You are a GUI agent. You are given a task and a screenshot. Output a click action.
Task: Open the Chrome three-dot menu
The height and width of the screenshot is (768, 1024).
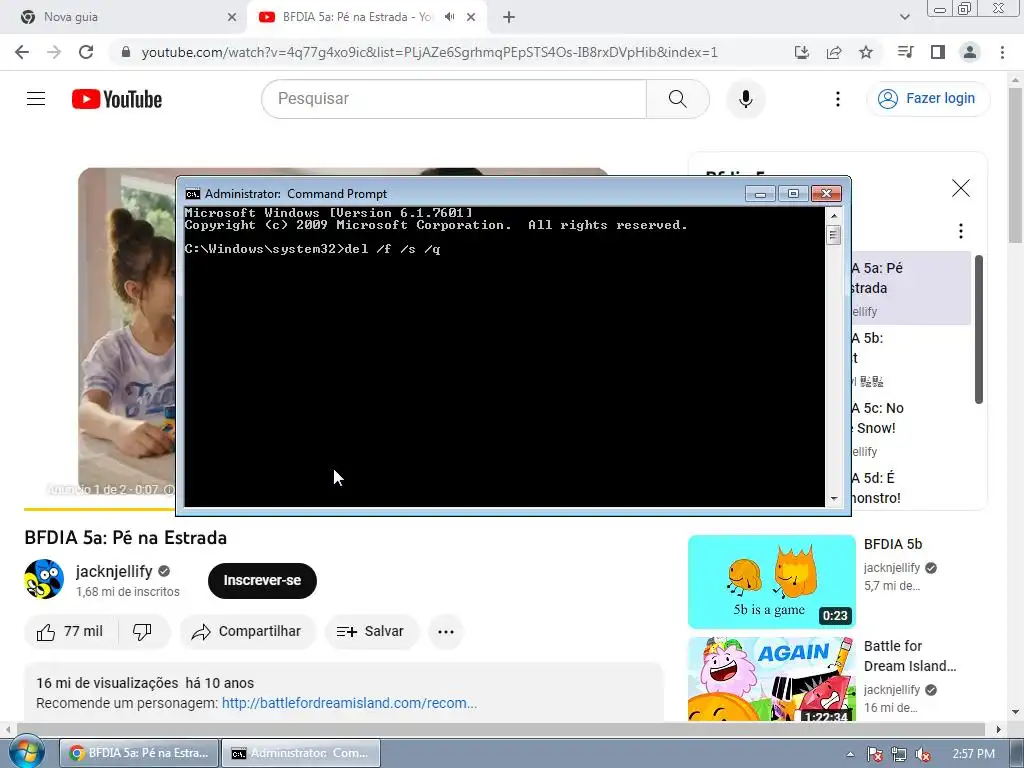point(1002,52)
